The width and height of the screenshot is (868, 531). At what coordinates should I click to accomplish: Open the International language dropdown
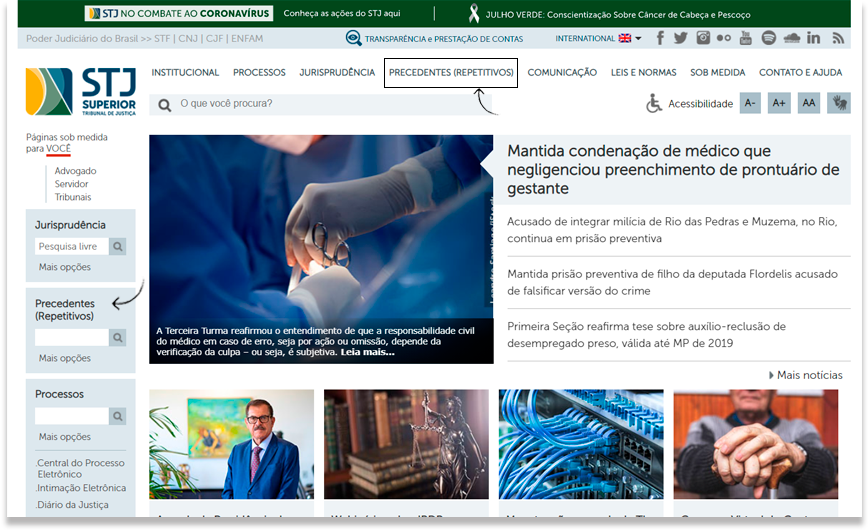pos(598,38)
